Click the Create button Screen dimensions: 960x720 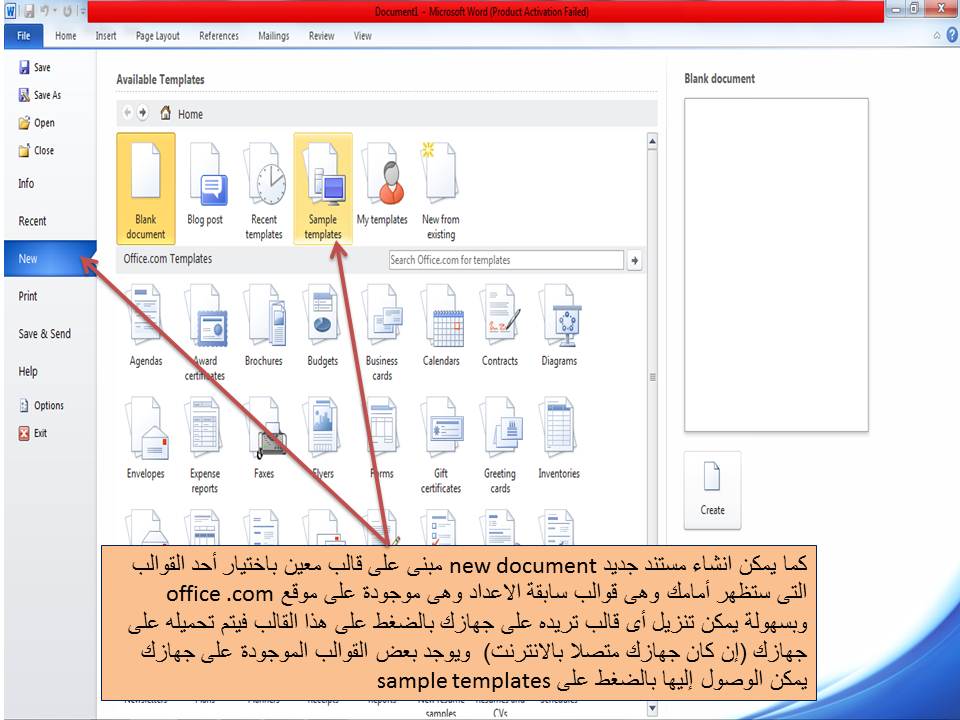pos(712,490)
